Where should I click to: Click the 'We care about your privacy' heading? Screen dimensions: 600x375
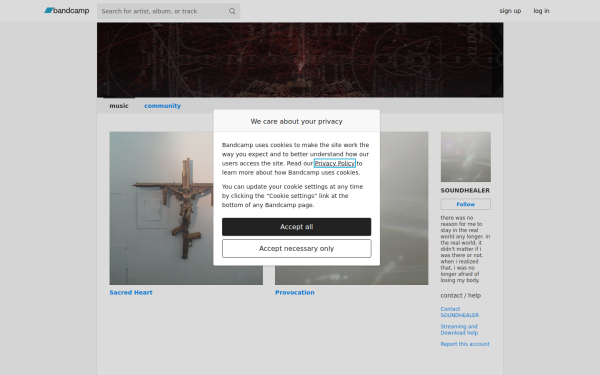pos(297,121)
